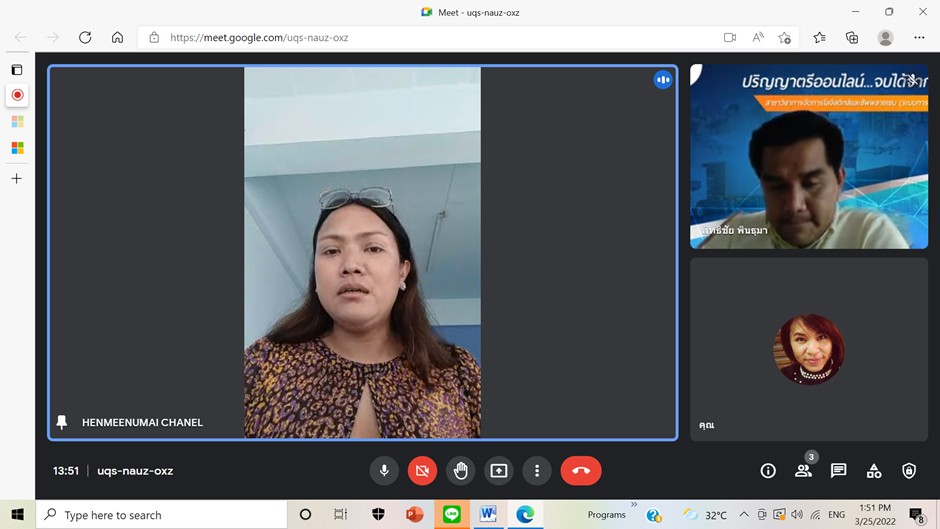The image size is (940, 529).
Task: Leave the call with the red hang-up button
Action: (581, 471)
